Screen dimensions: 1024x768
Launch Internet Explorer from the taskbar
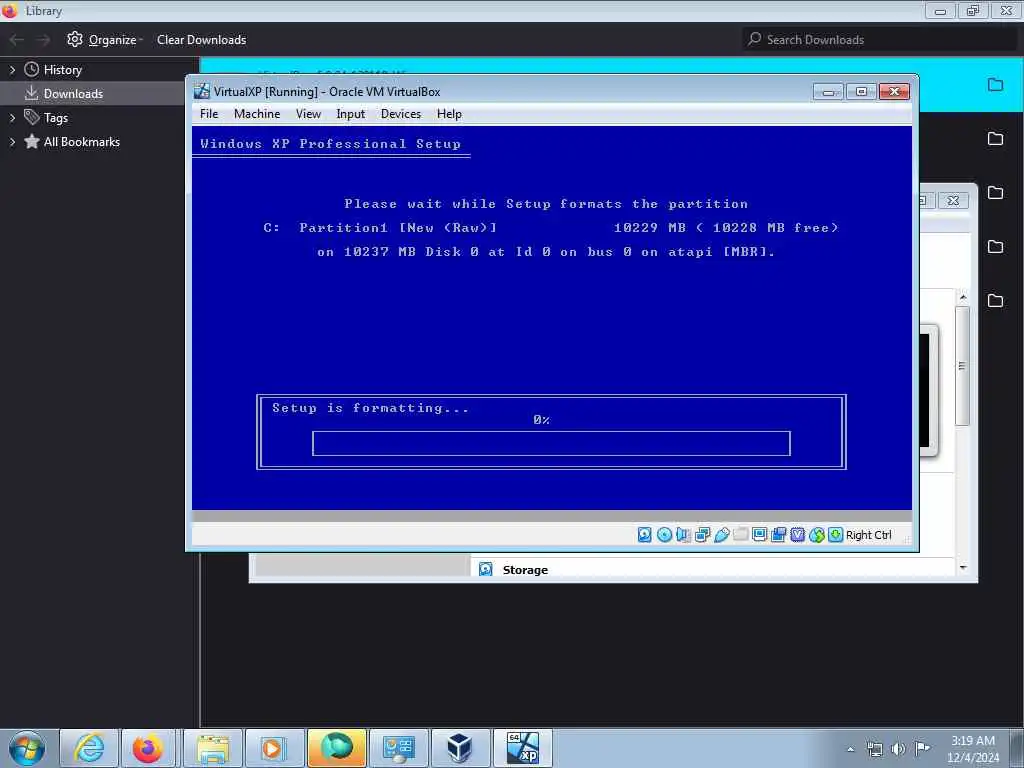click(x=89, y=748)
